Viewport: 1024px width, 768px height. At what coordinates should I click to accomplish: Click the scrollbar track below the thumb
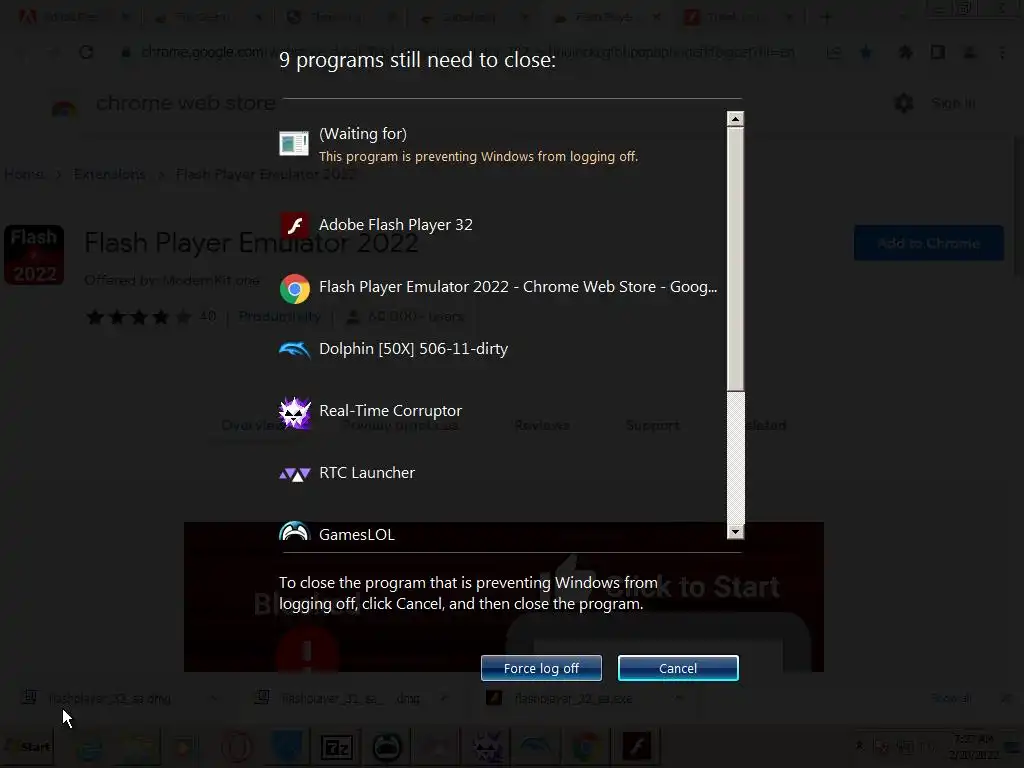click(735, 458)
